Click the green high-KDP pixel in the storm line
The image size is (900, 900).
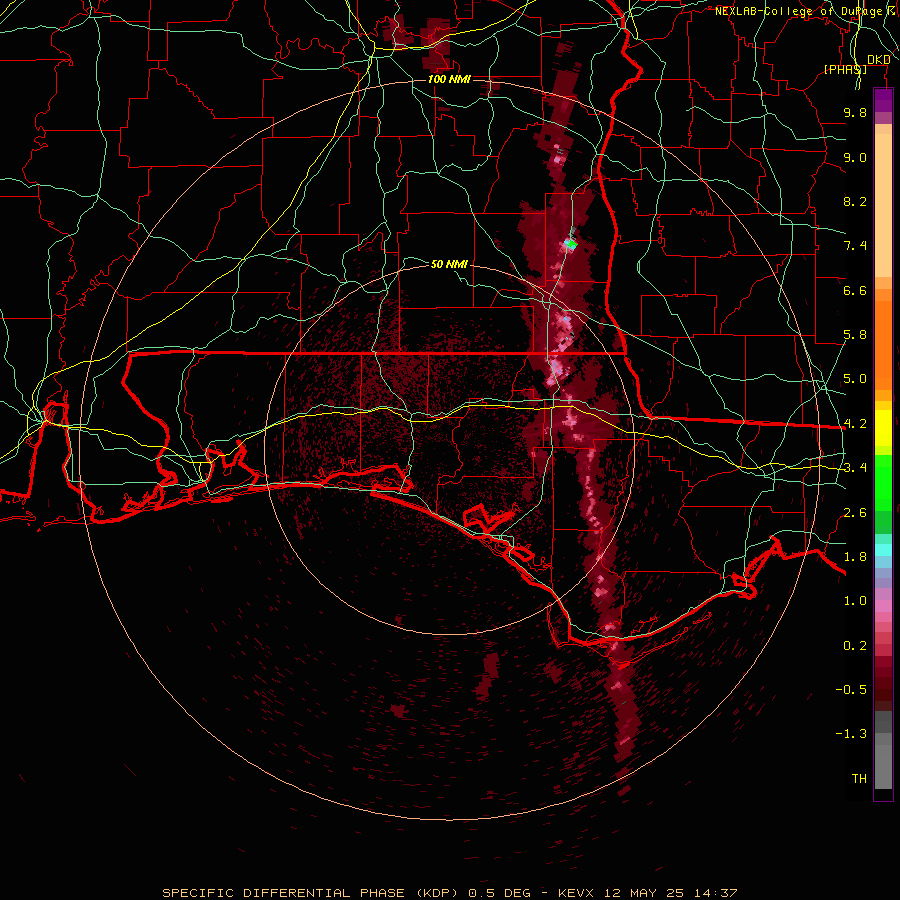tap(571, 245)
